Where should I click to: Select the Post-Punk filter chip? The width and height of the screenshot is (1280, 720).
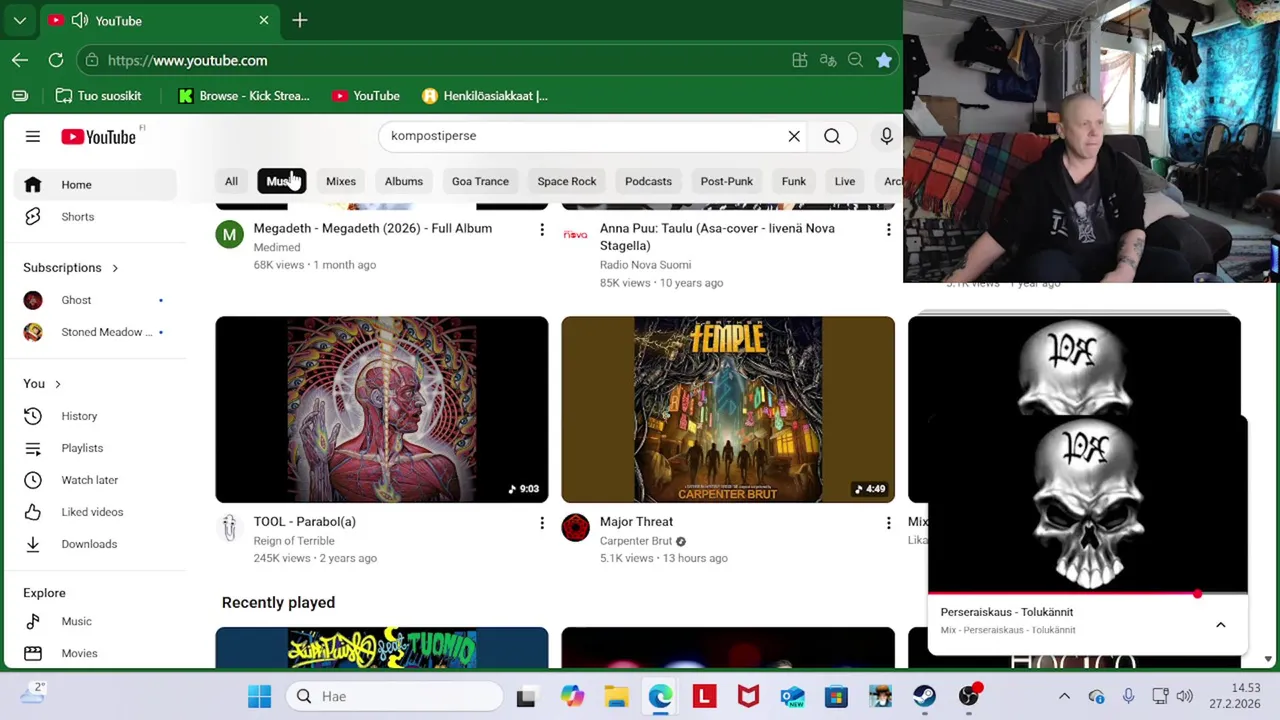[x=727, y=181]
